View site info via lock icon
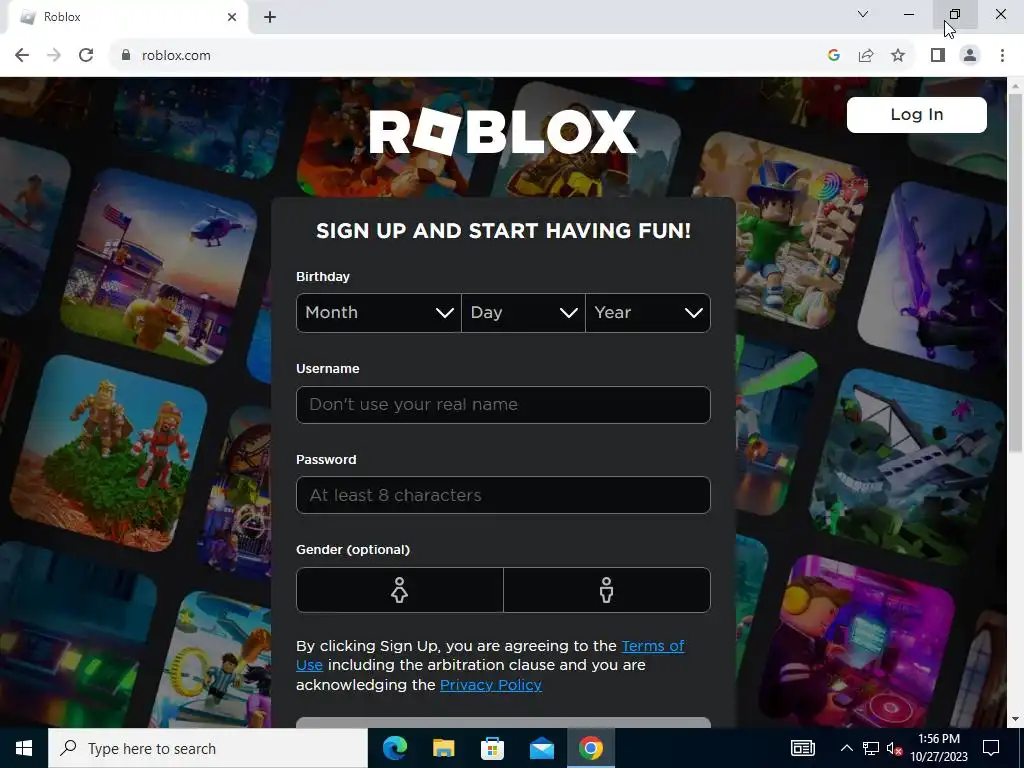This screenshot has width=1024, height=768. click(x=126, y=56)
